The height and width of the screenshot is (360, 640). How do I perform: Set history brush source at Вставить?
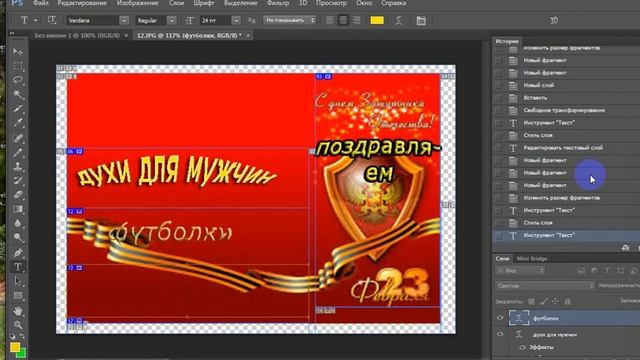pos(498,98)
